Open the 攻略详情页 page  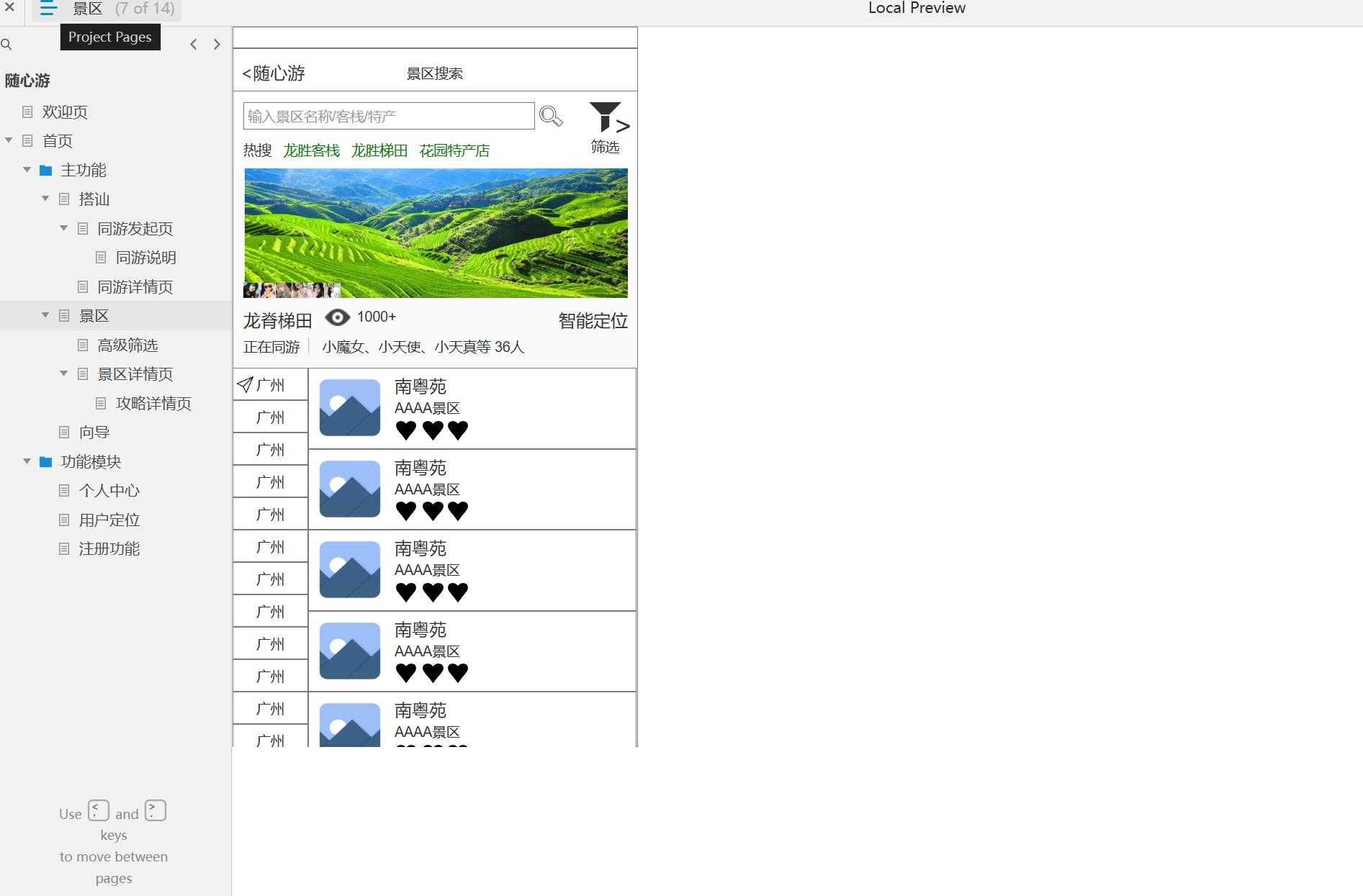coord(154,404)
